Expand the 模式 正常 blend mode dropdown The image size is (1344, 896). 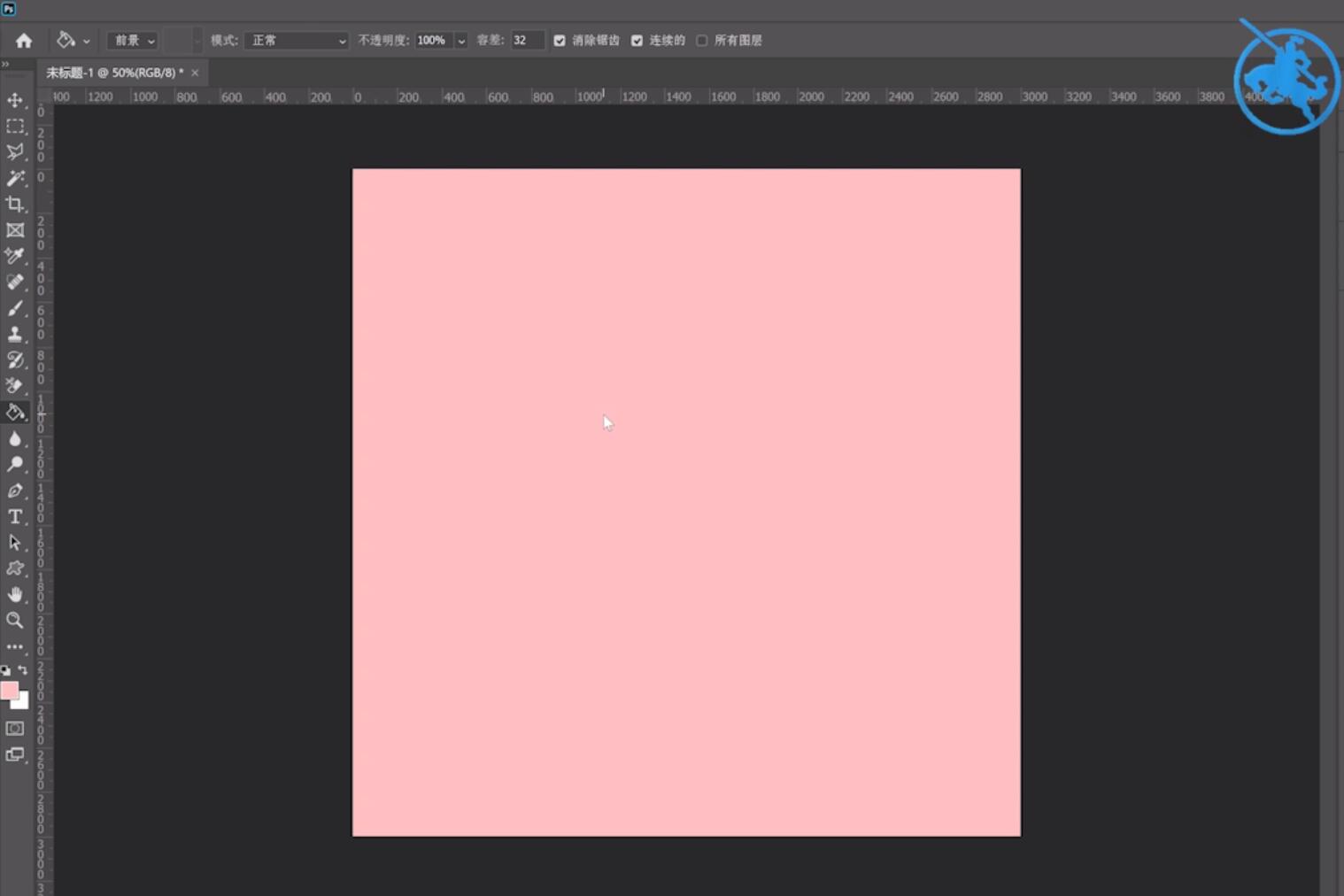[297, 41]
